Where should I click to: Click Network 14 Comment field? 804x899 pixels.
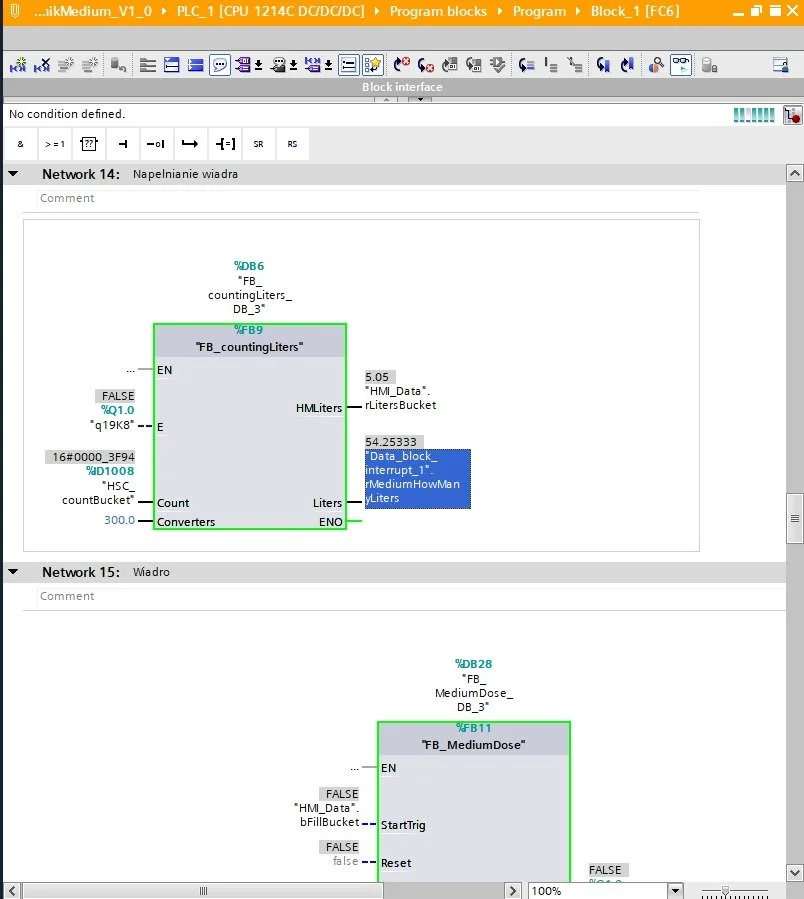[x=368, y=198]
